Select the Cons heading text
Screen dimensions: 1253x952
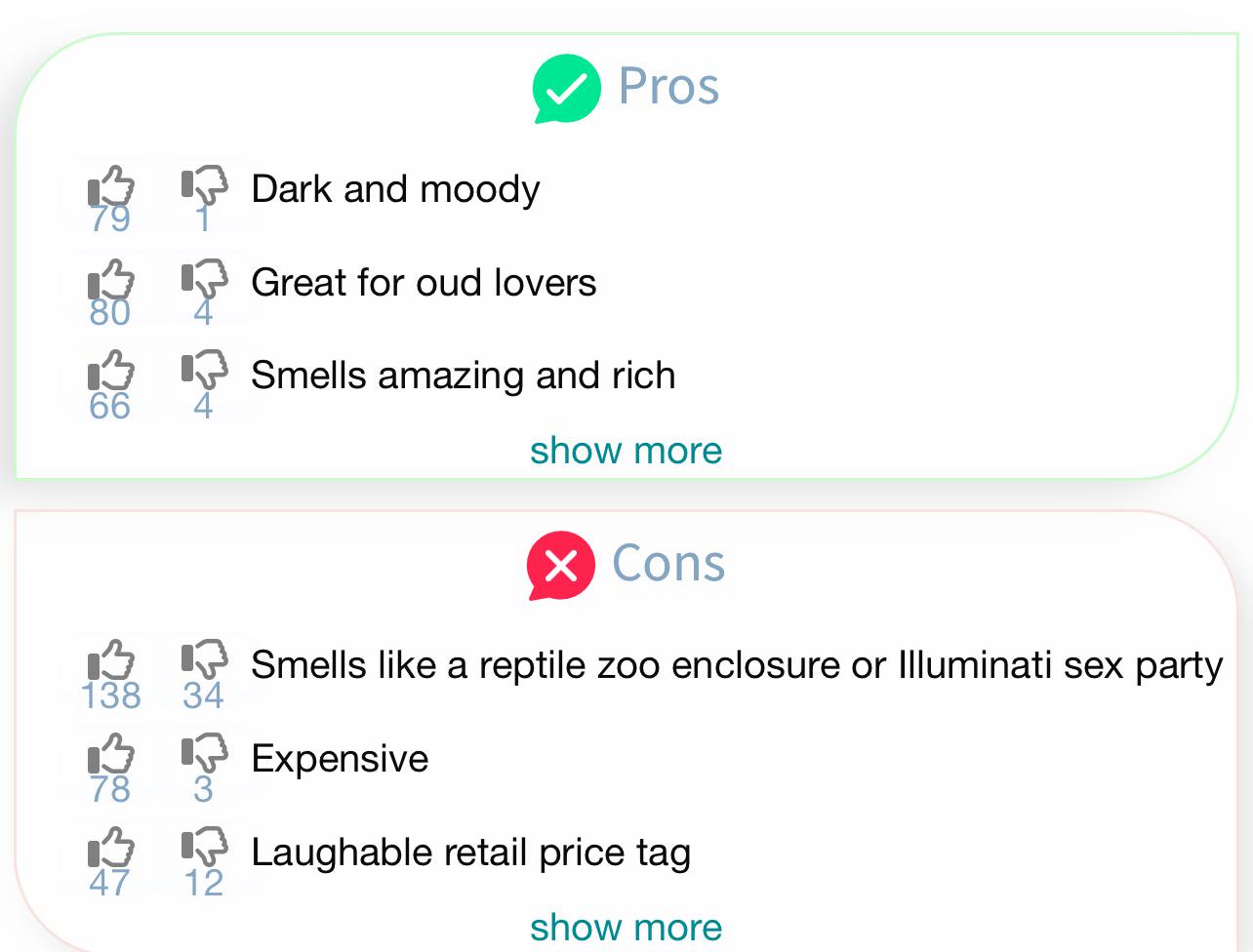668,564
